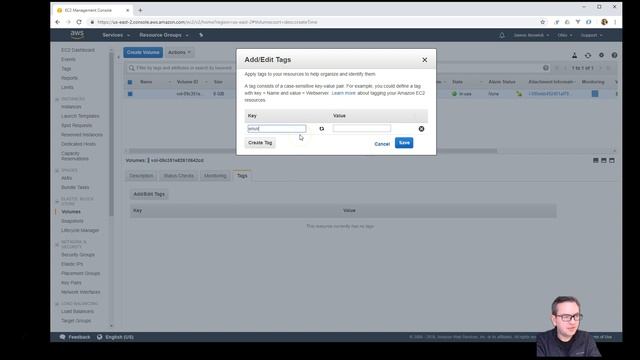Click the swap icon between Key and Value
The height and width of the screenshot is (360, 640).
[322, 129]
